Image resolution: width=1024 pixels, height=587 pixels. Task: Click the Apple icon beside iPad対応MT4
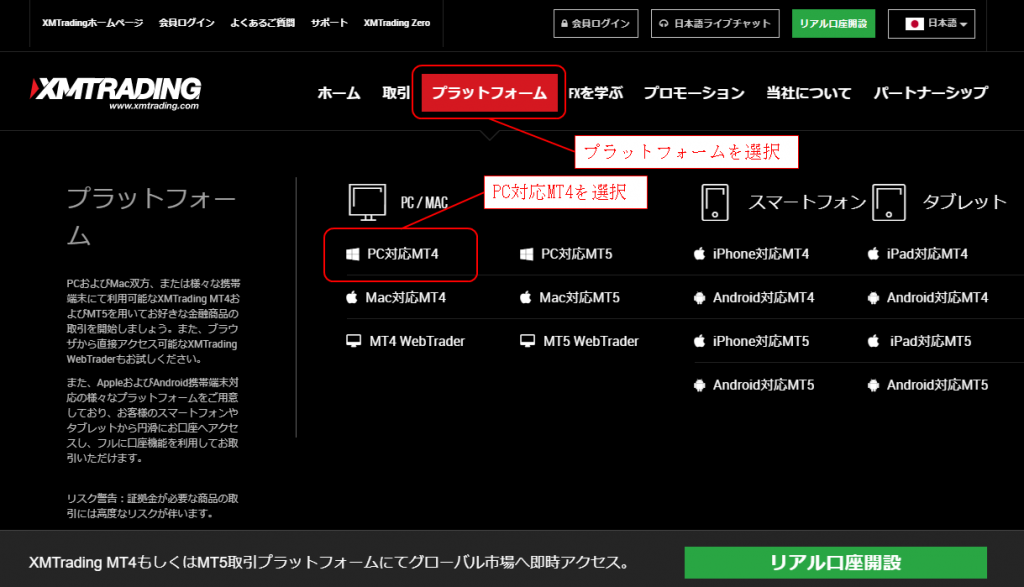873,253
